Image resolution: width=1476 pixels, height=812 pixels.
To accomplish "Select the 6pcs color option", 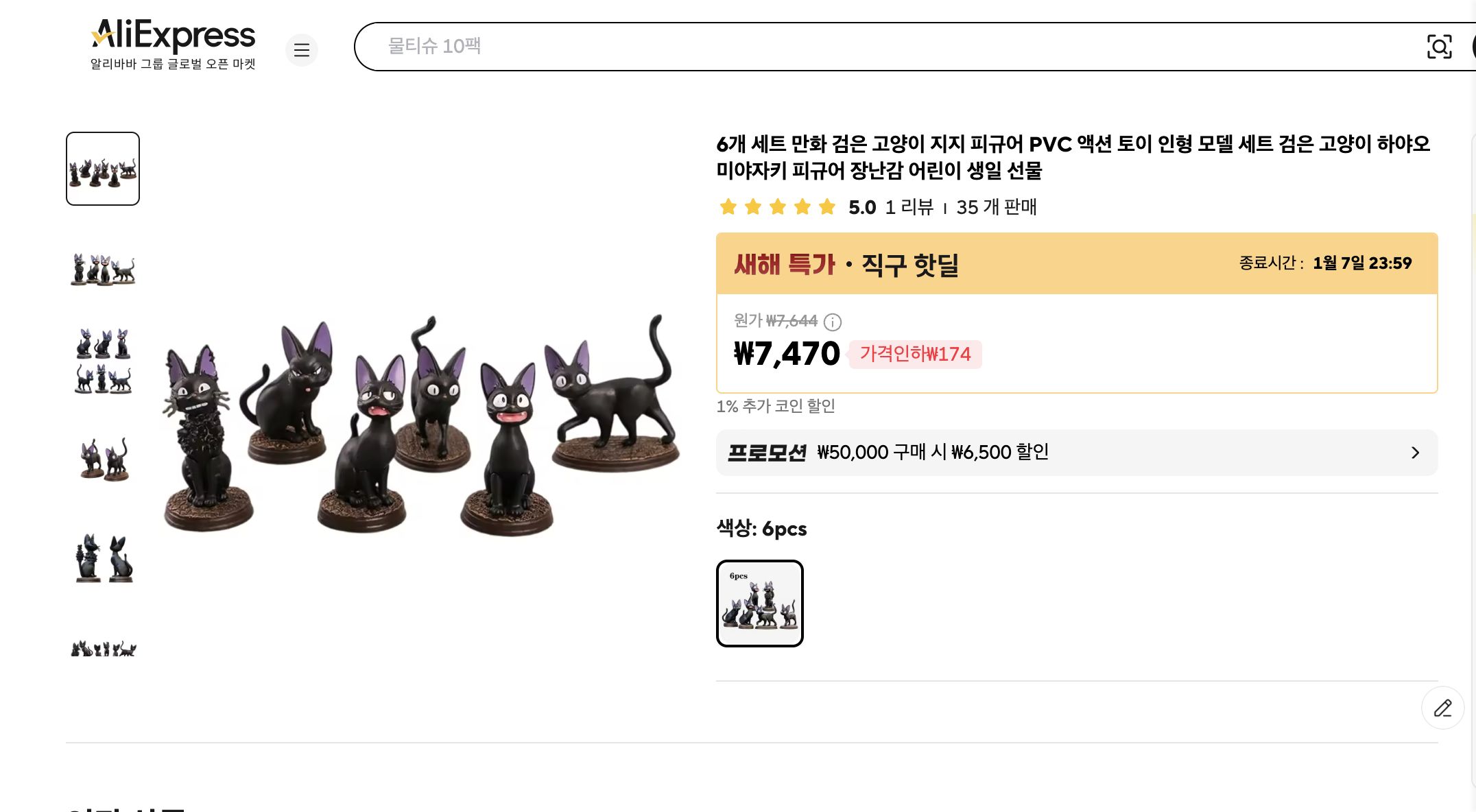I will [759, 603].
